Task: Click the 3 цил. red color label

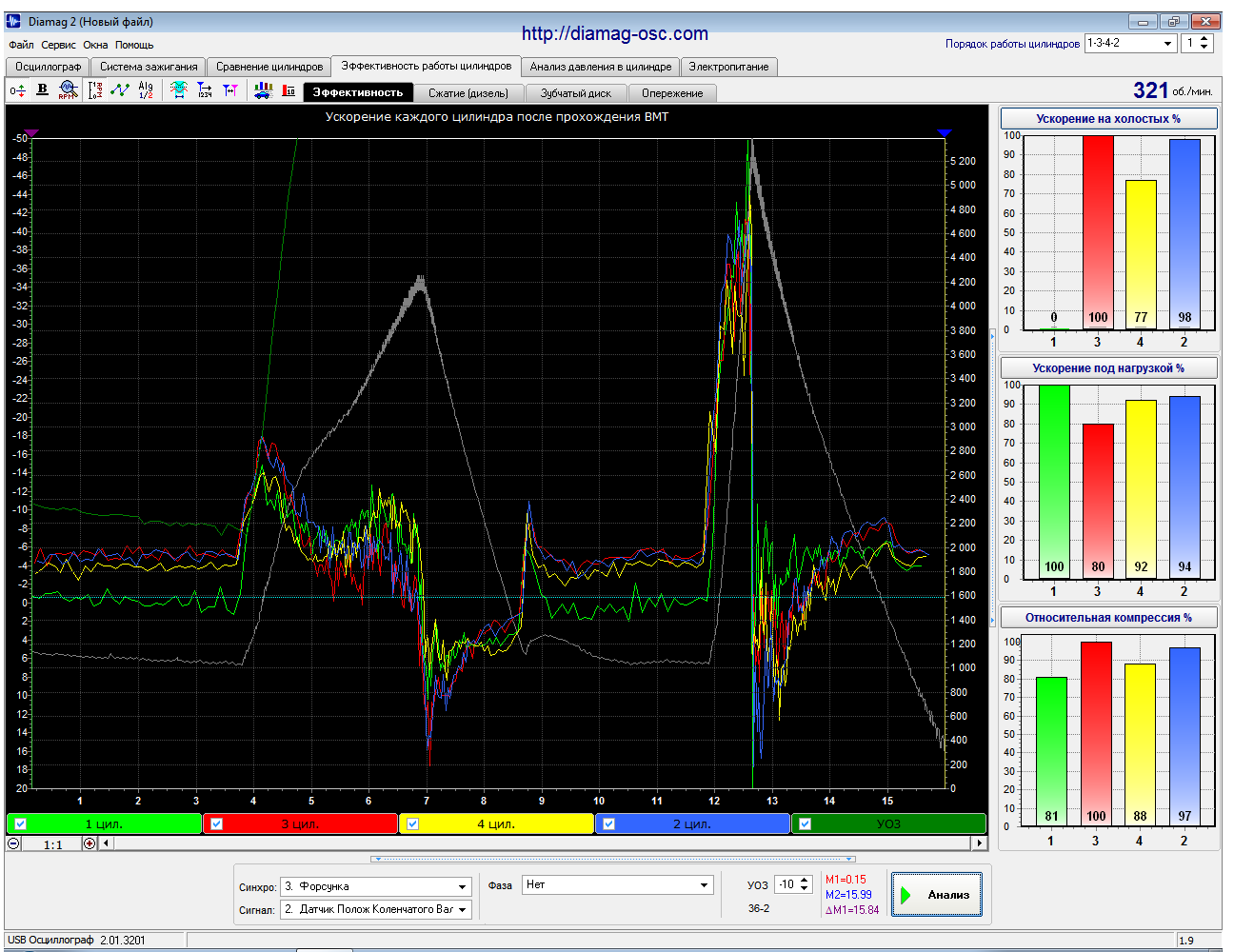Action: tap(300, 824)
